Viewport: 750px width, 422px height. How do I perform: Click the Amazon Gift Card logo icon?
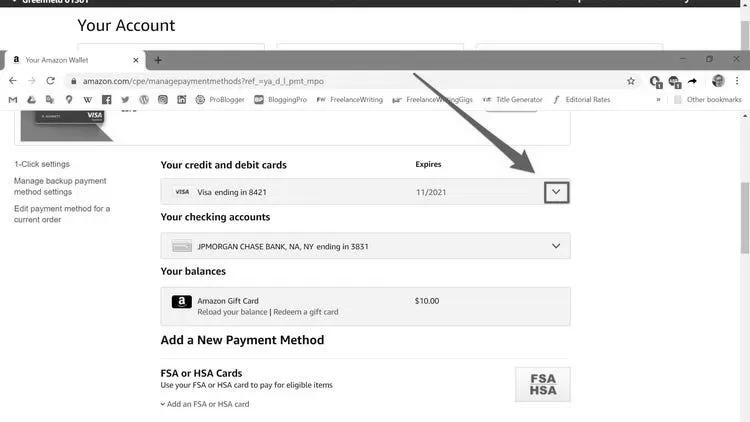pos(182,301)
